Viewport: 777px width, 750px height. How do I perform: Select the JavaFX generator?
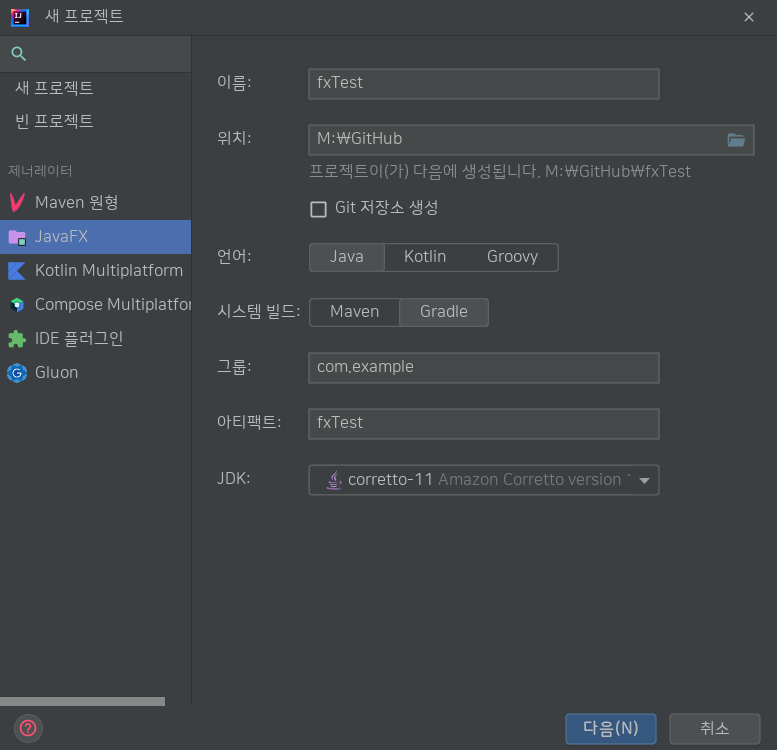(95, 237)
